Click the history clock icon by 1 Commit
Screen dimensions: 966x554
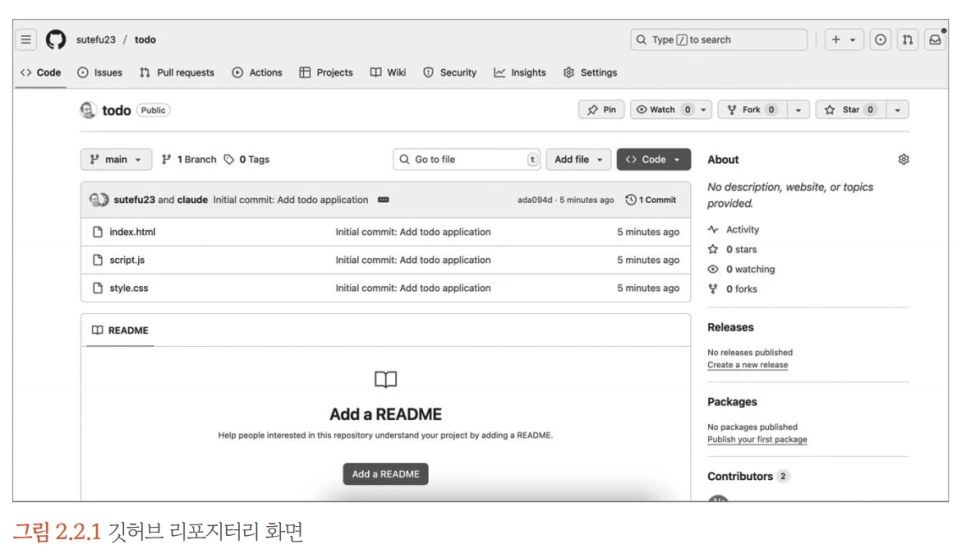click(630, 200)
